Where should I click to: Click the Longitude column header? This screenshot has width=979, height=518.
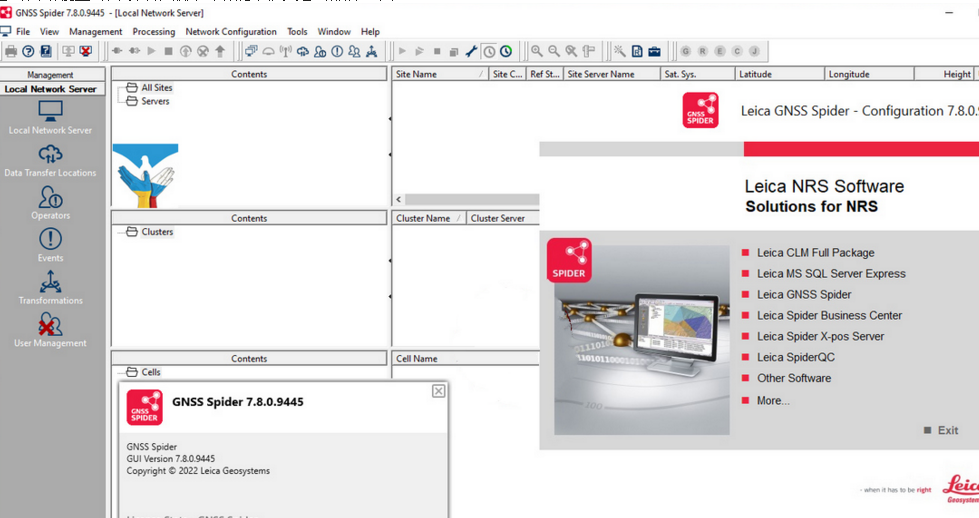(869, 74)
